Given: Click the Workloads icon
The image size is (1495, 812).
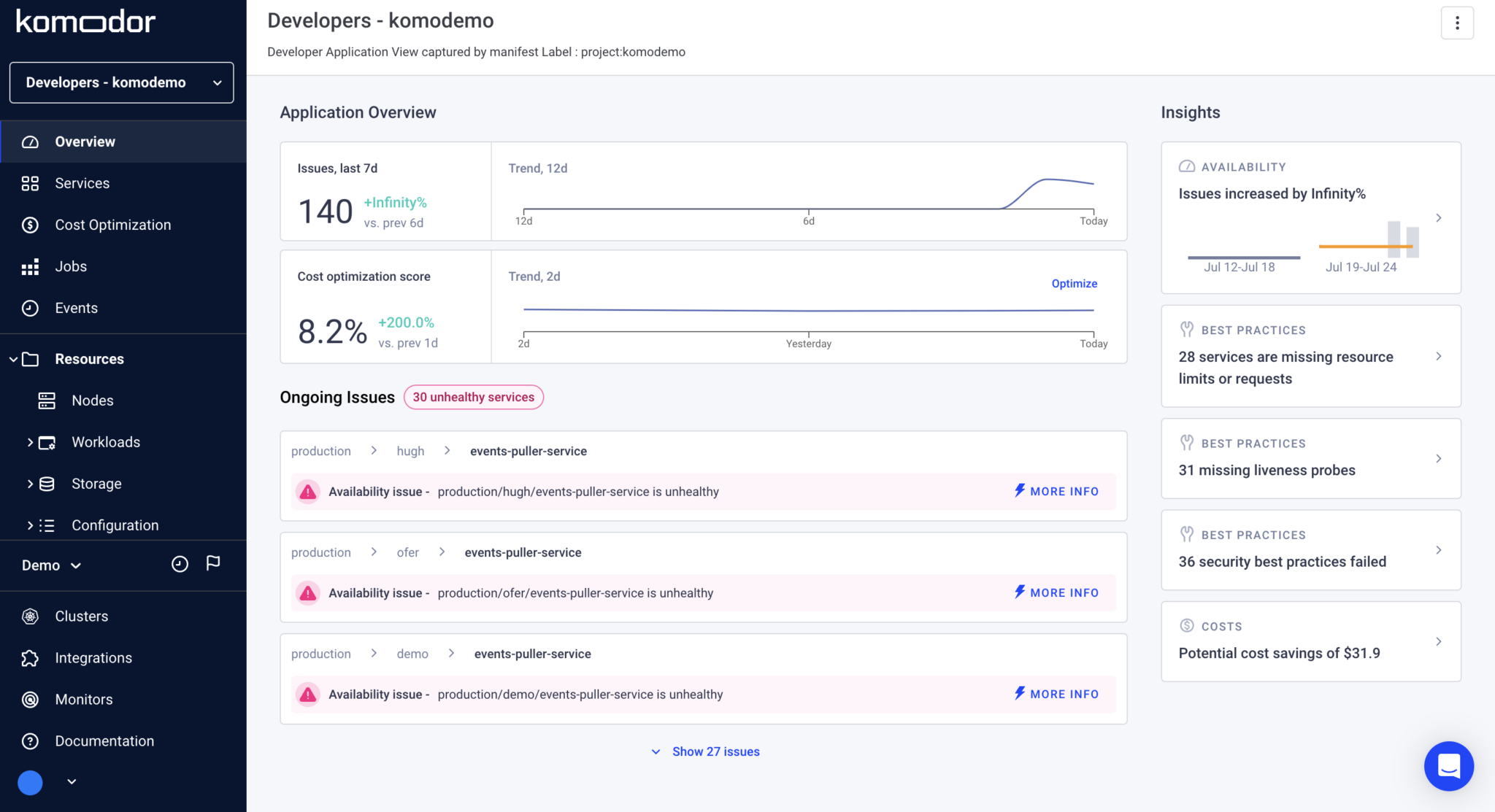Looking at the screenshot, I should tap(47, 442).
